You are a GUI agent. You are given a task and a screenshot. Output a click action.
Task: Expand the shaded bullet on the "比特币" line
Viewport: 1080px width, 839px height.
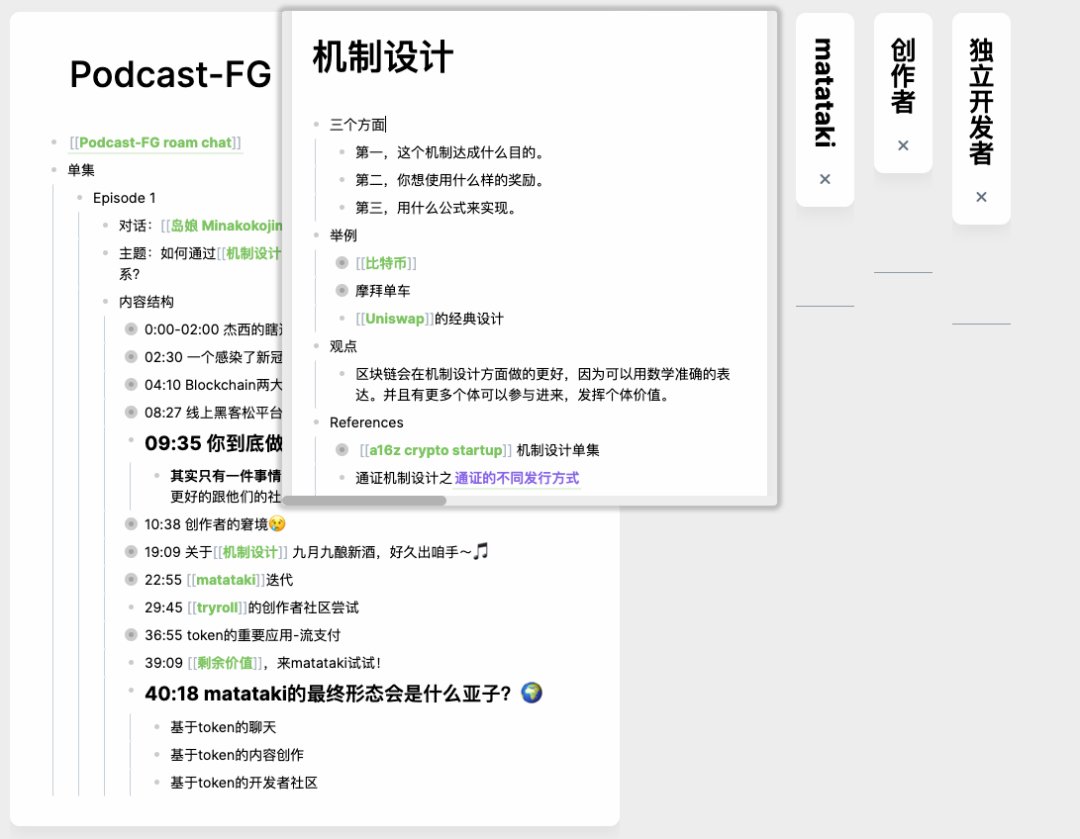[x=341, y=263]
